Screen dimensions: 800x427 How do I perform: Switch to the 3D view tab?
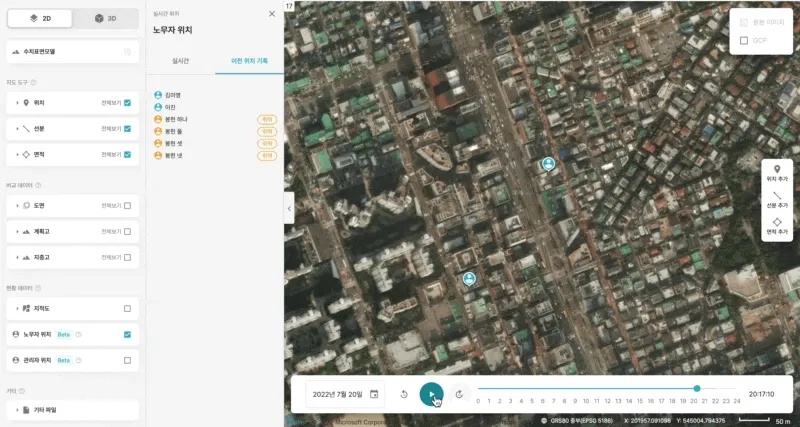point(105,18)
